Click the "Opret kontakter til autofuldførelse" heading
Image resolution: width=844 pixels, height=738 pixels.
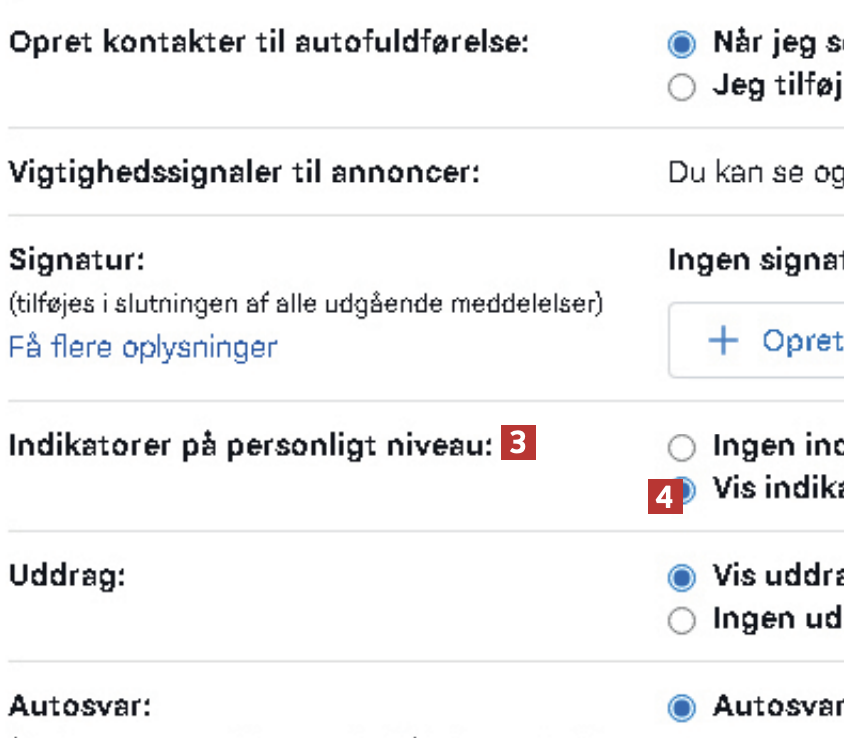268,44
